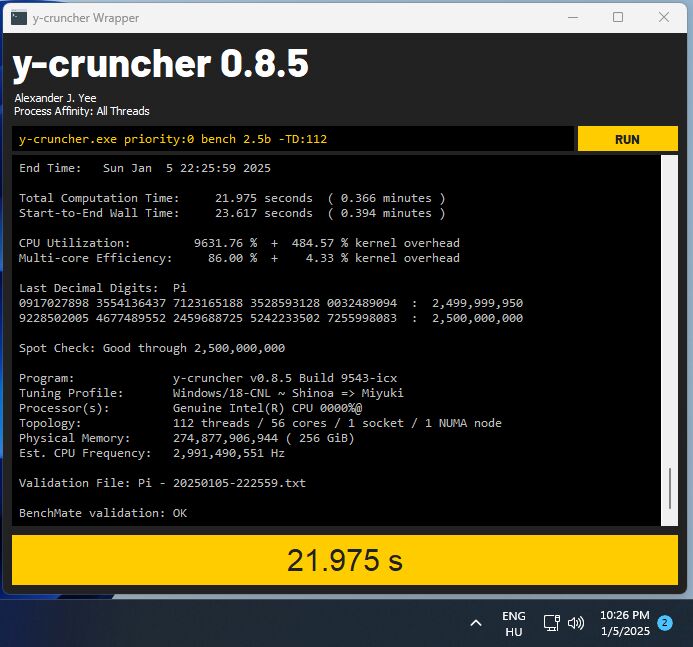Open the 10:26 PM clock and date
693x647 pixels.
625,623
